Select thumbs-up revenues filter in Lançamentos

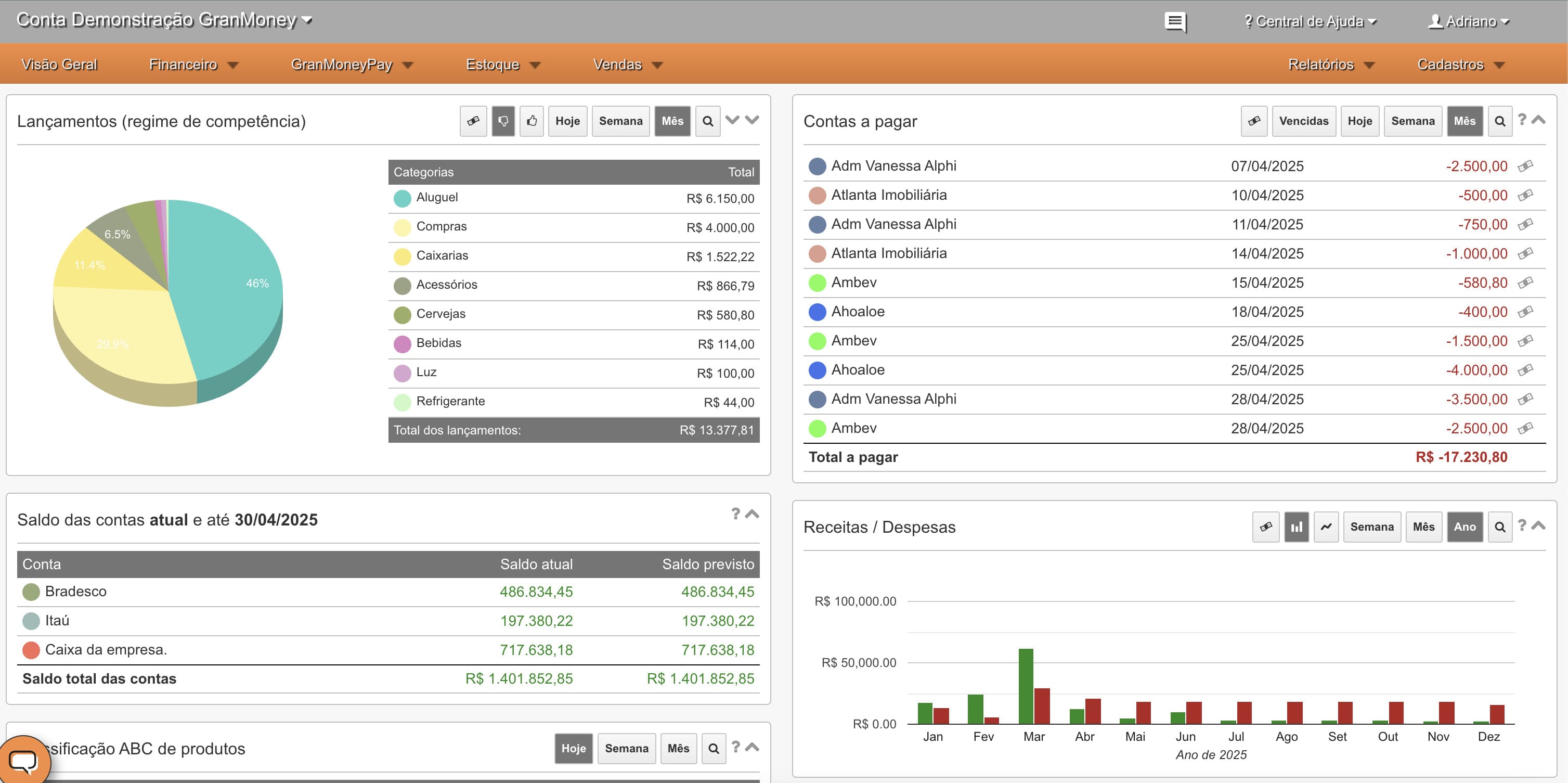pos(532,121)
